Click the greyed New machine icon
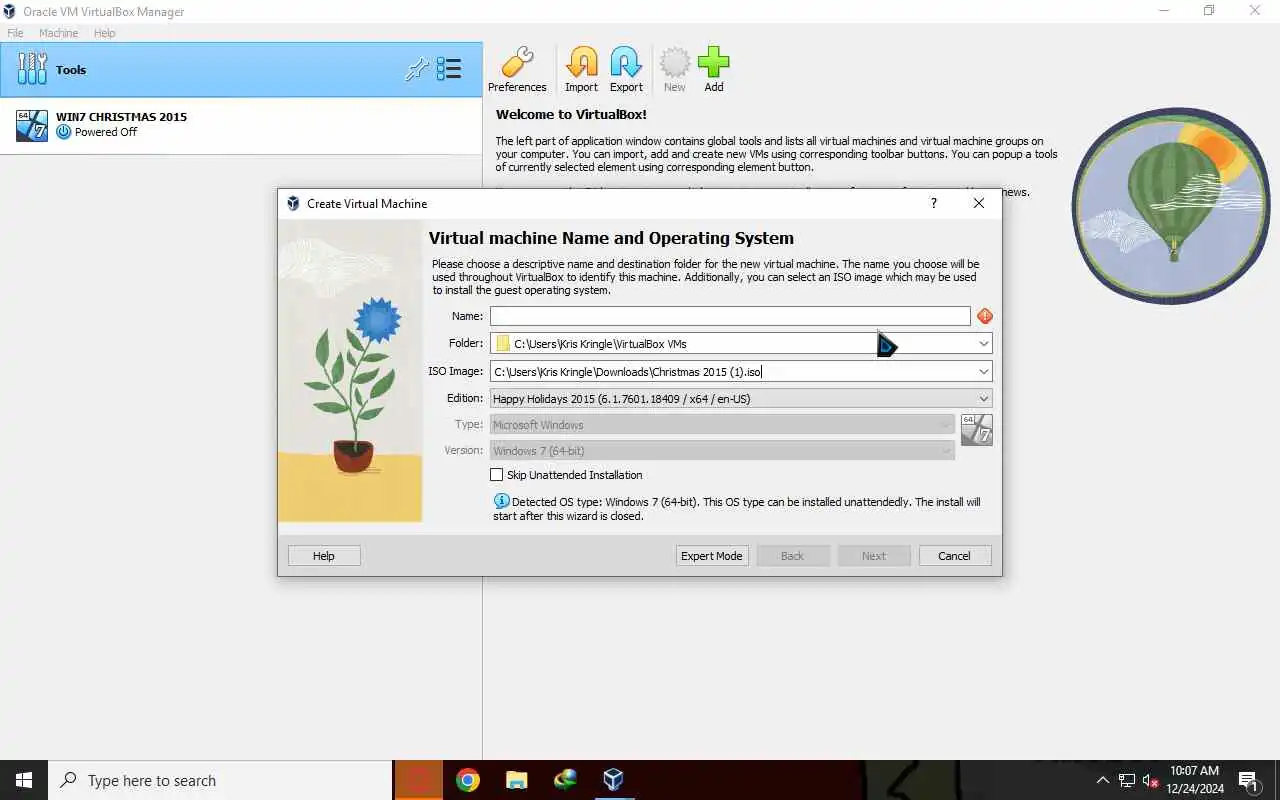This screenshot has width=1280, height=800. 675,63
